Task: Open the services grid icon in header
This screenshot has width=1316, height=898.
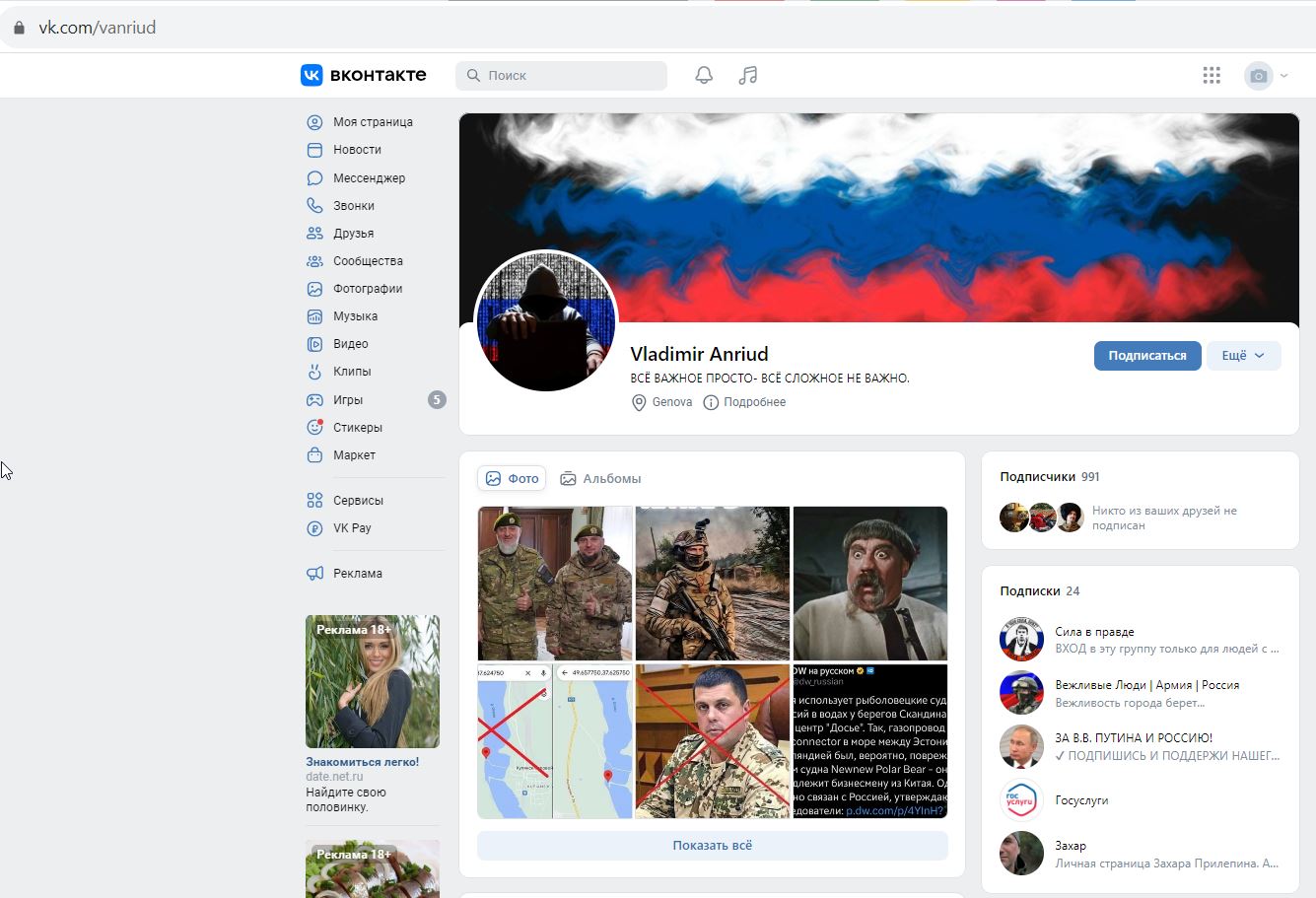Action: point(1212,75)
